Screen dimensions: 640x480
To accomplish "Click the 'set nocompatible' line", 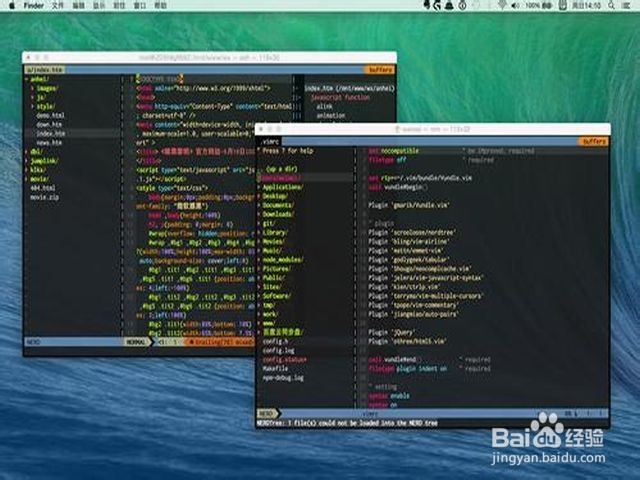I will point(393,151).
